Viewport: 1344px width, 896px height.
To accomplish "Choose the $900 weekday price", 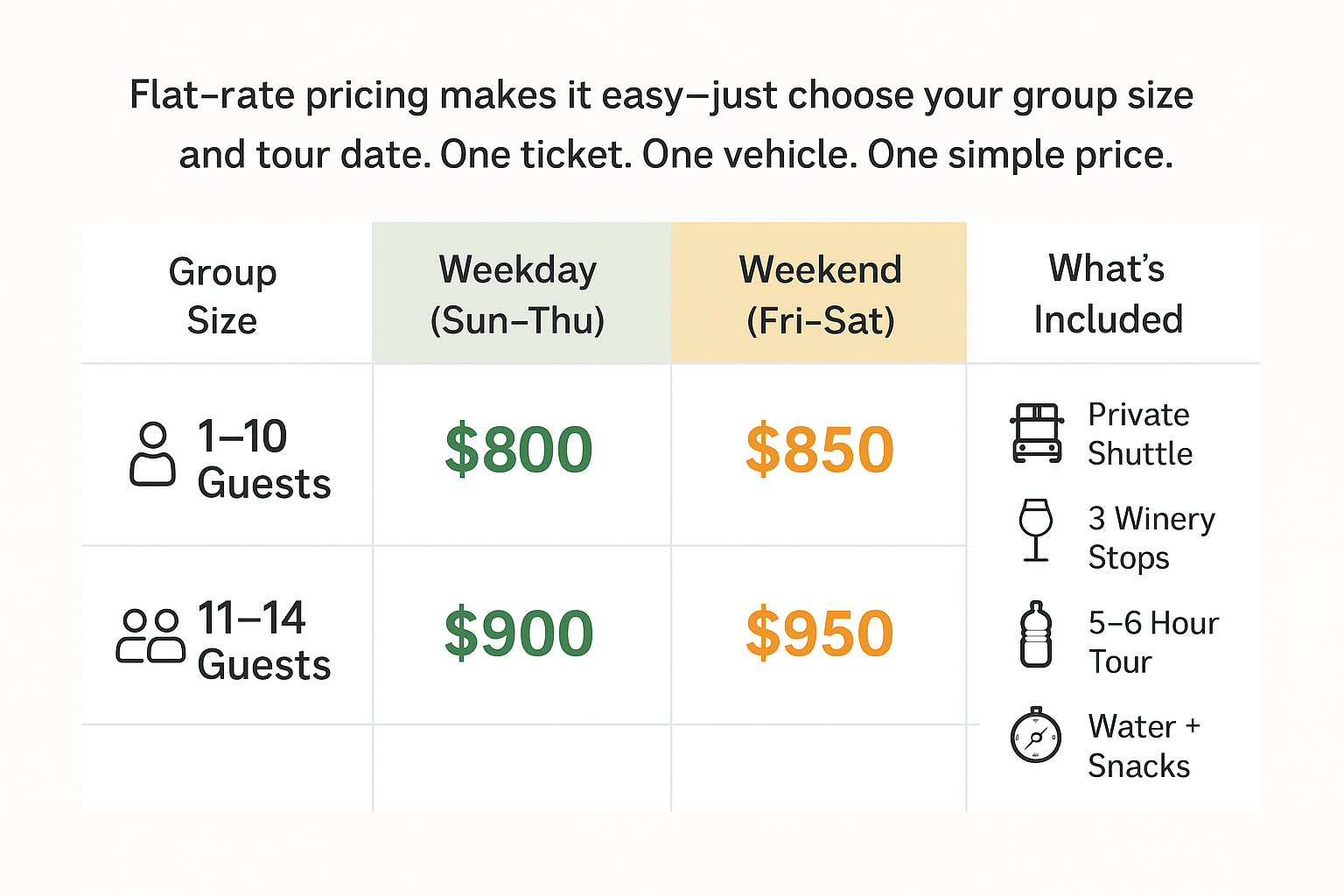I will pos(519,633).
